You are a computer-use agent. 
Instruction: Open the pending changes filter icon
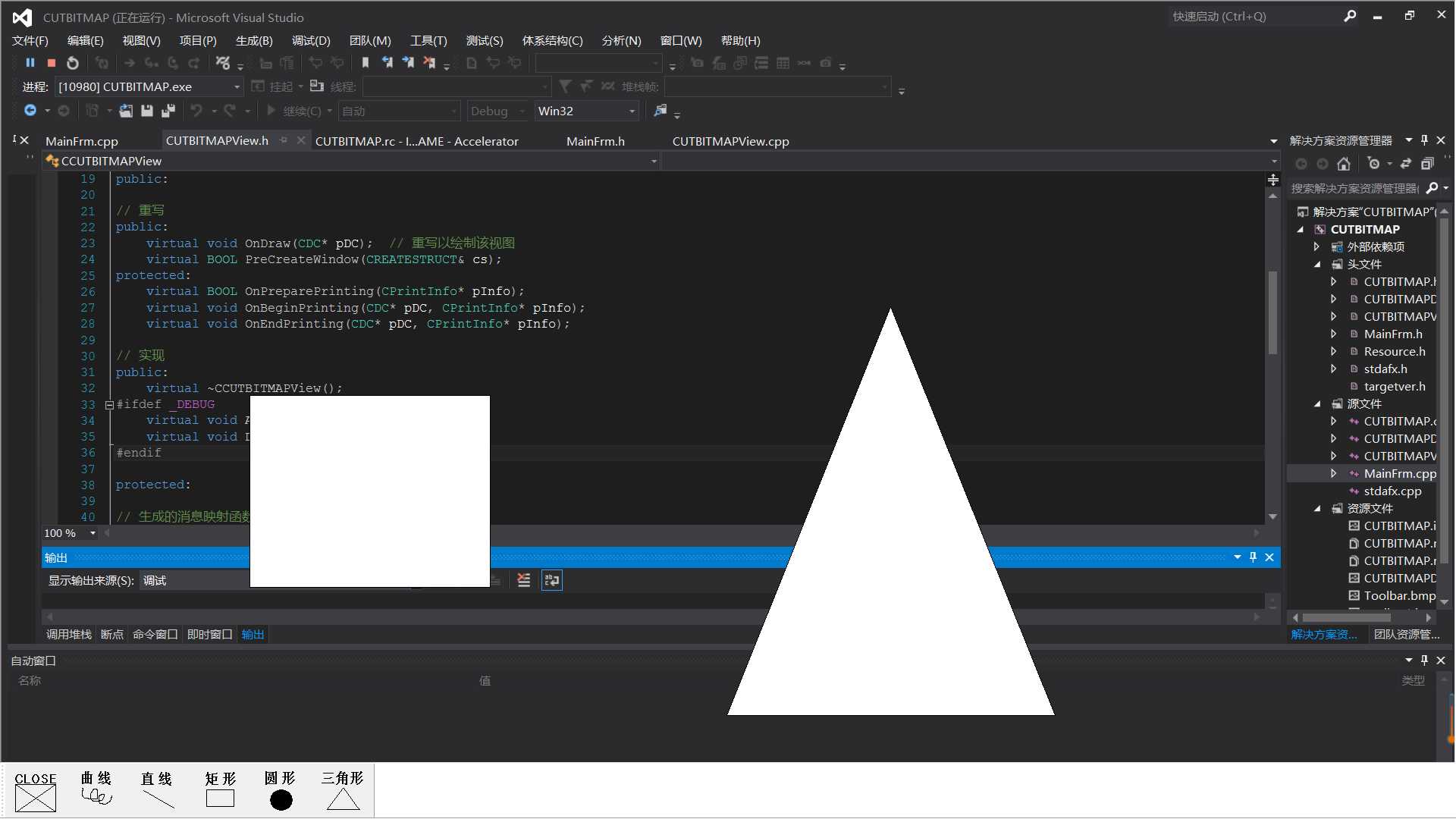[1374, 164]
